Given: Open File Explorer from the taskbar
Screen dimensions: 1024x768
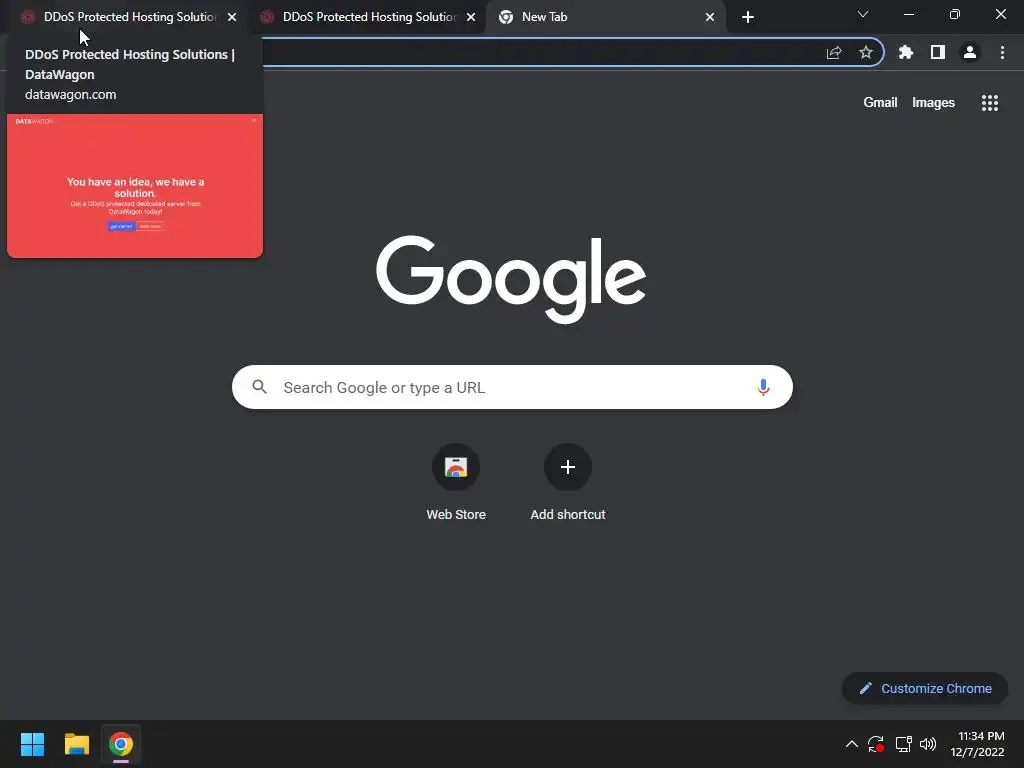Looking at the screenshot, I should [76, 744].
